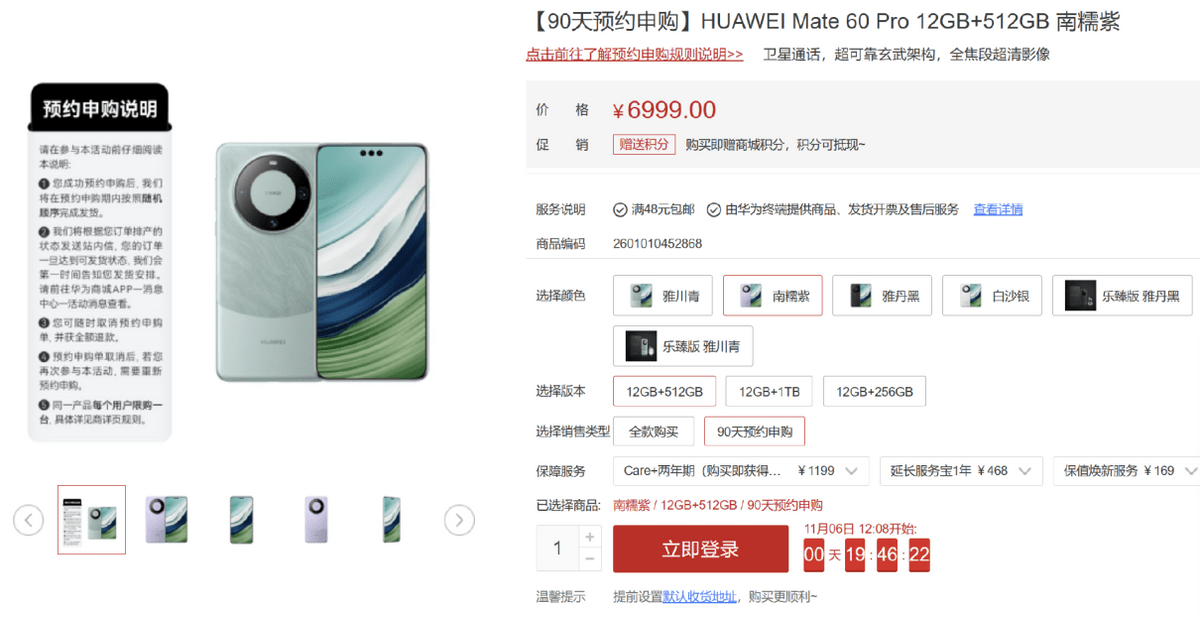
Task: Select 全款购买 sales type
Action: [x=653, y=431]
